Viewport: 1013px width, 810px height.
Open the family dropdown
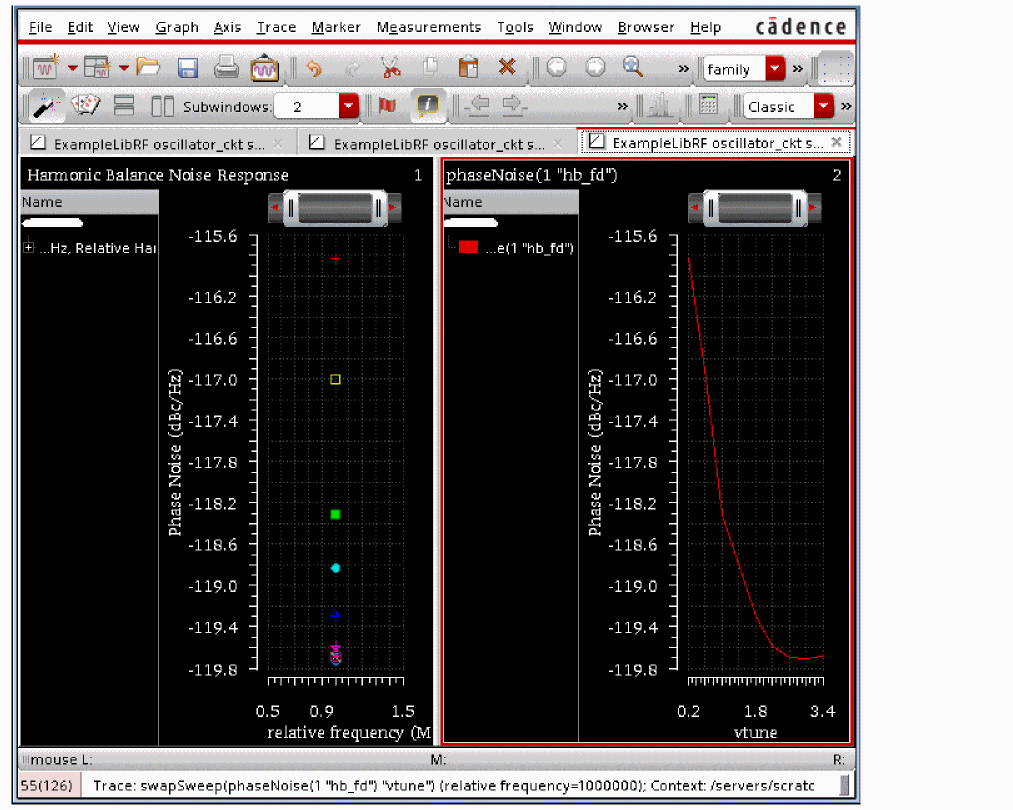pos(775,69)
